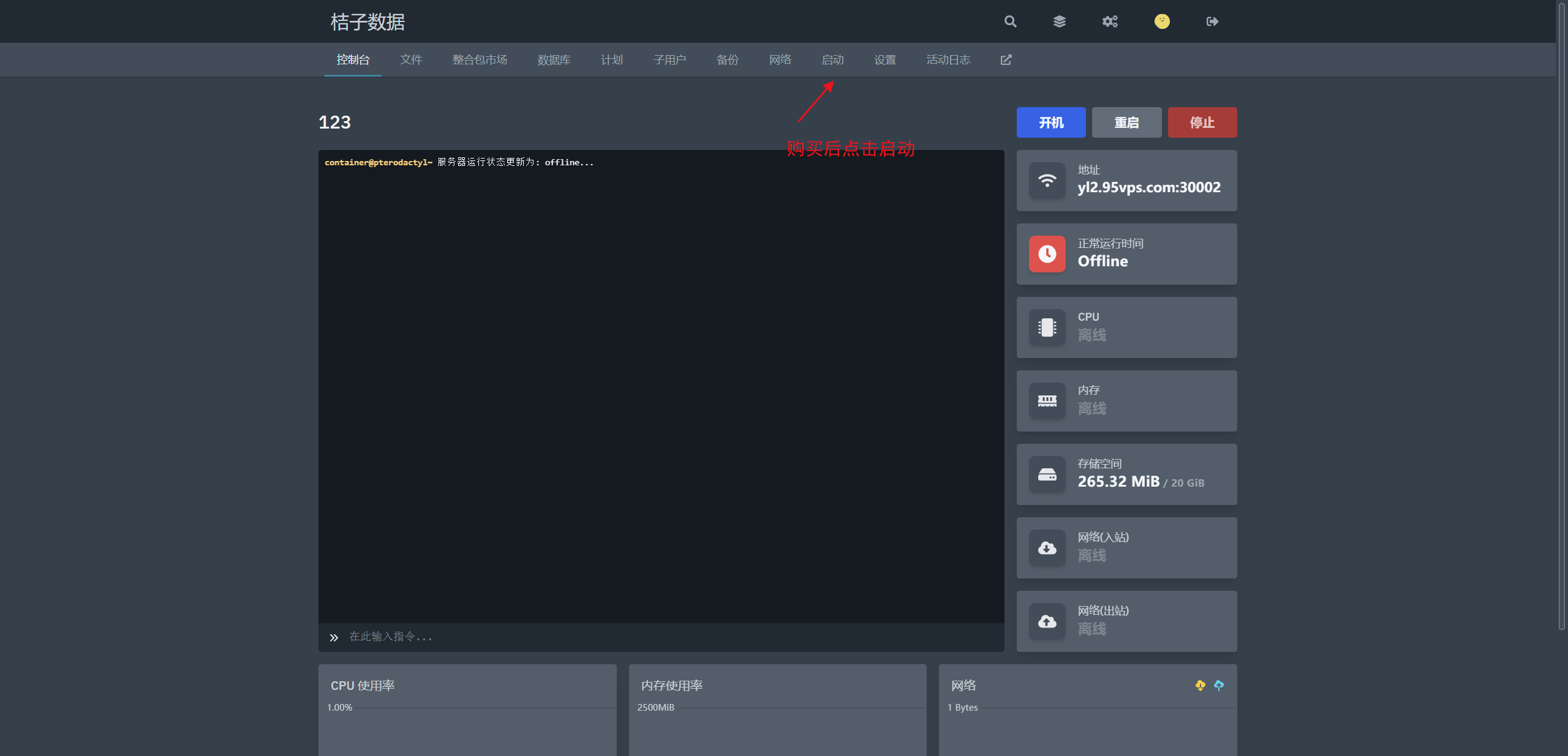The width and height of the screenshot is (1568, 756).
Task: Click the 内存使用率 chart title
Action: click(x=671, y=686)
